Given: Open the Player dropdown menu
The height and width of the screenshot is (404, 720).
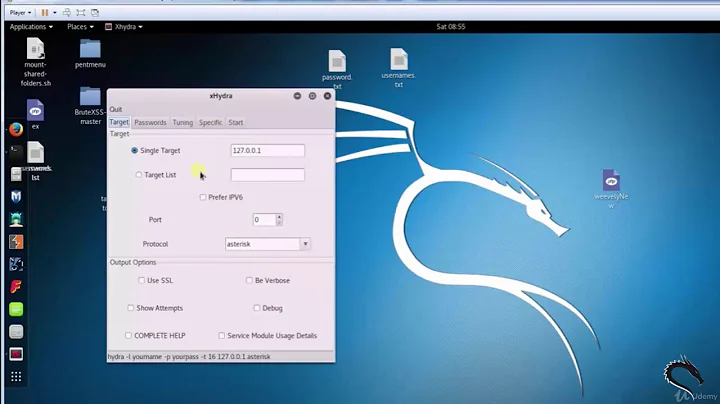Looking at the screenshot, I should [x=20, y=13].
